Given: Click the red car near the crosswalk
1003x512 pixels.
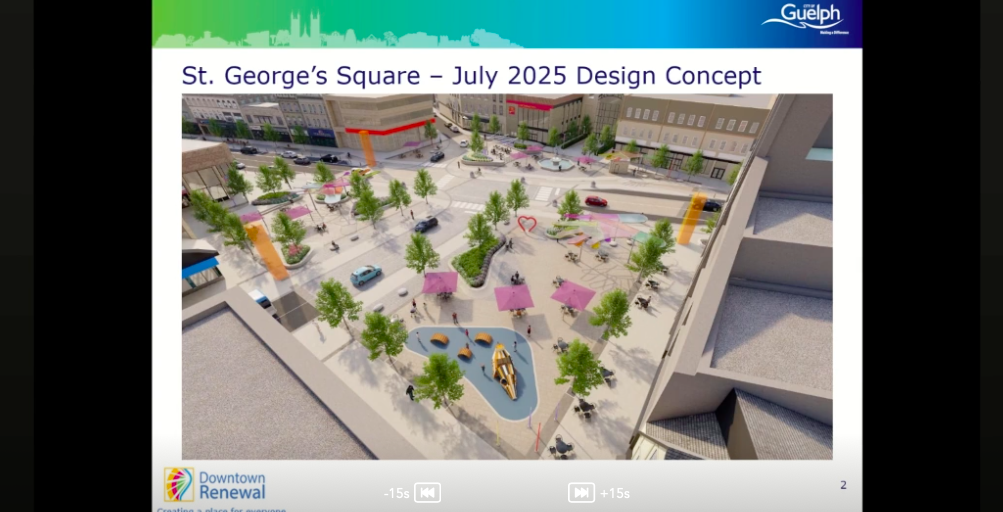Looking at the screenshot, I should tap(596, 201).
